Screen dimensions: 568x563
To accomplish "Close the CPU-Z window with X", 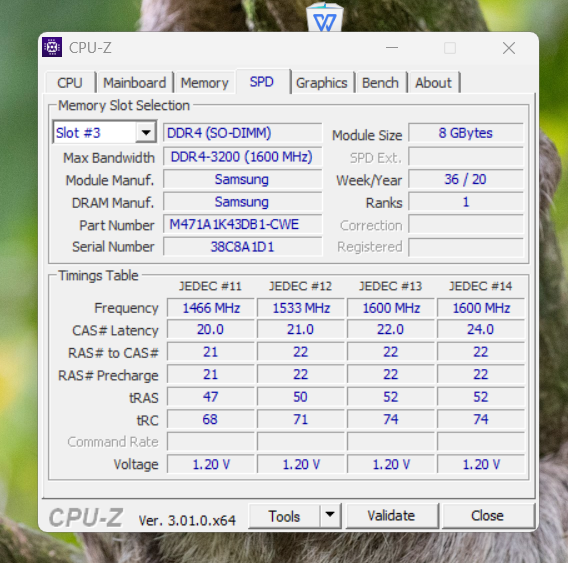I will click(509, 47).
